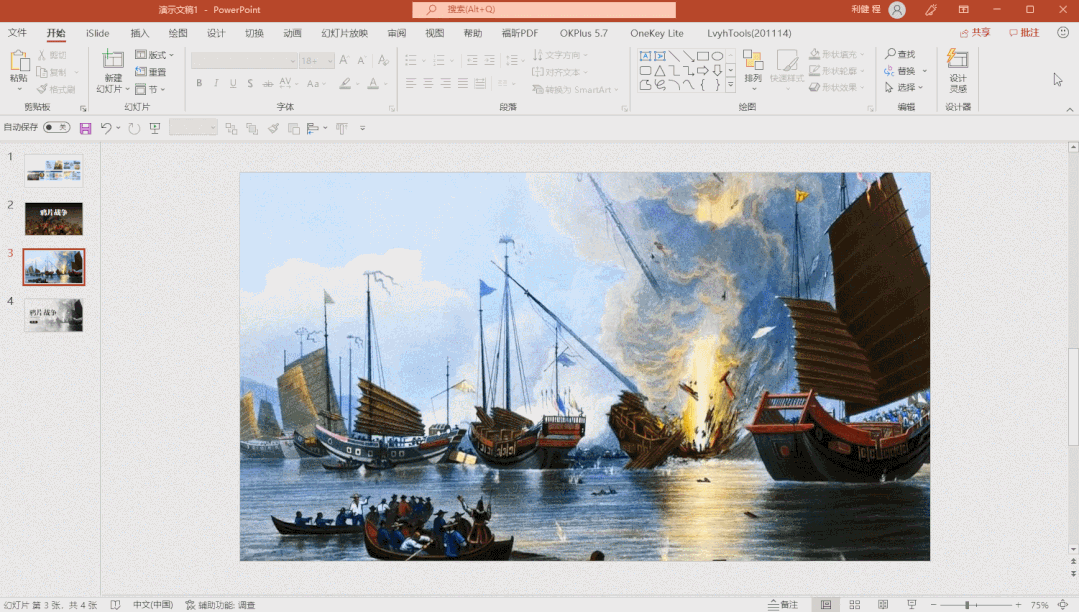Viewport: 1079px width, 612px height.
Task: Toggle Underline formatting
Action: click(x=233, y=83)
